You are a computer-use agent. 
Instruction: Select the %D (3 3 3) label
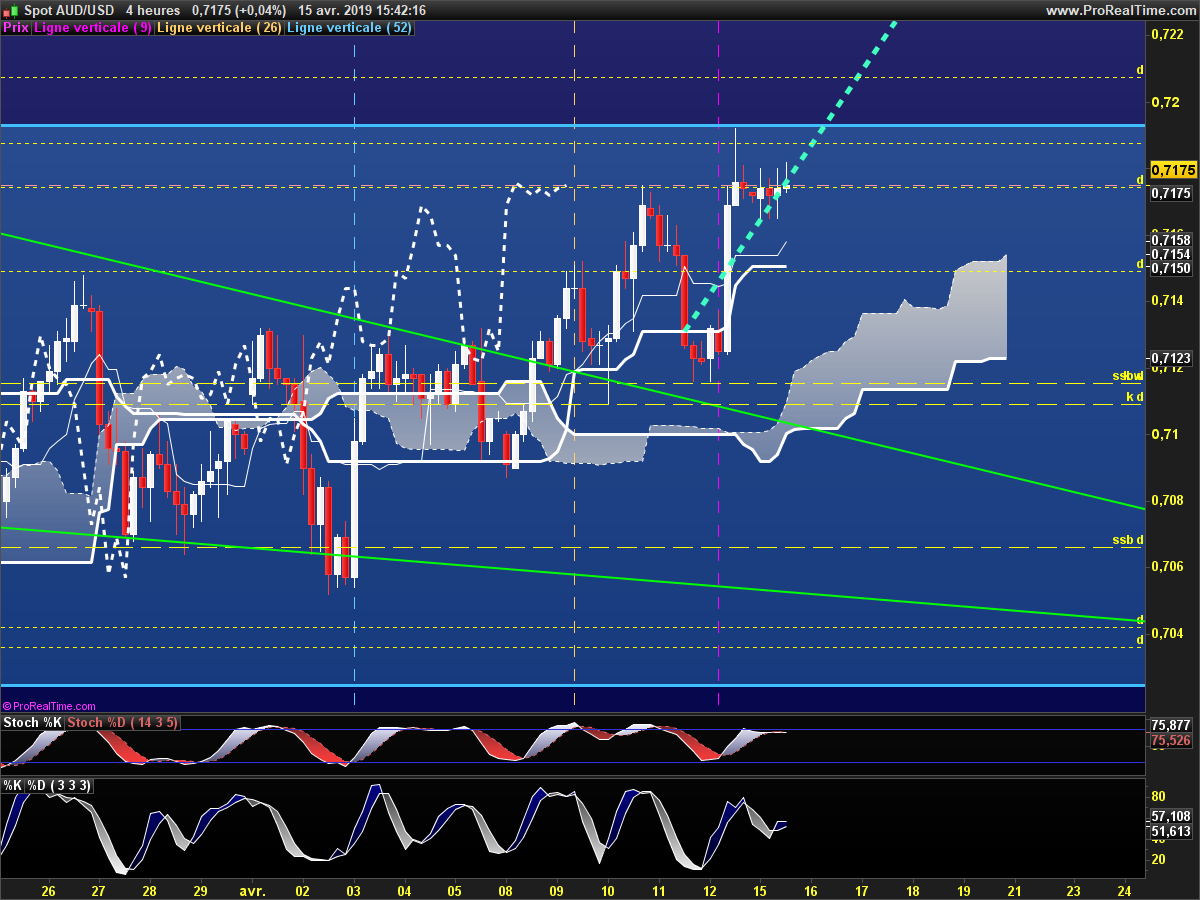pyautogui.click(x=60, y=786)
